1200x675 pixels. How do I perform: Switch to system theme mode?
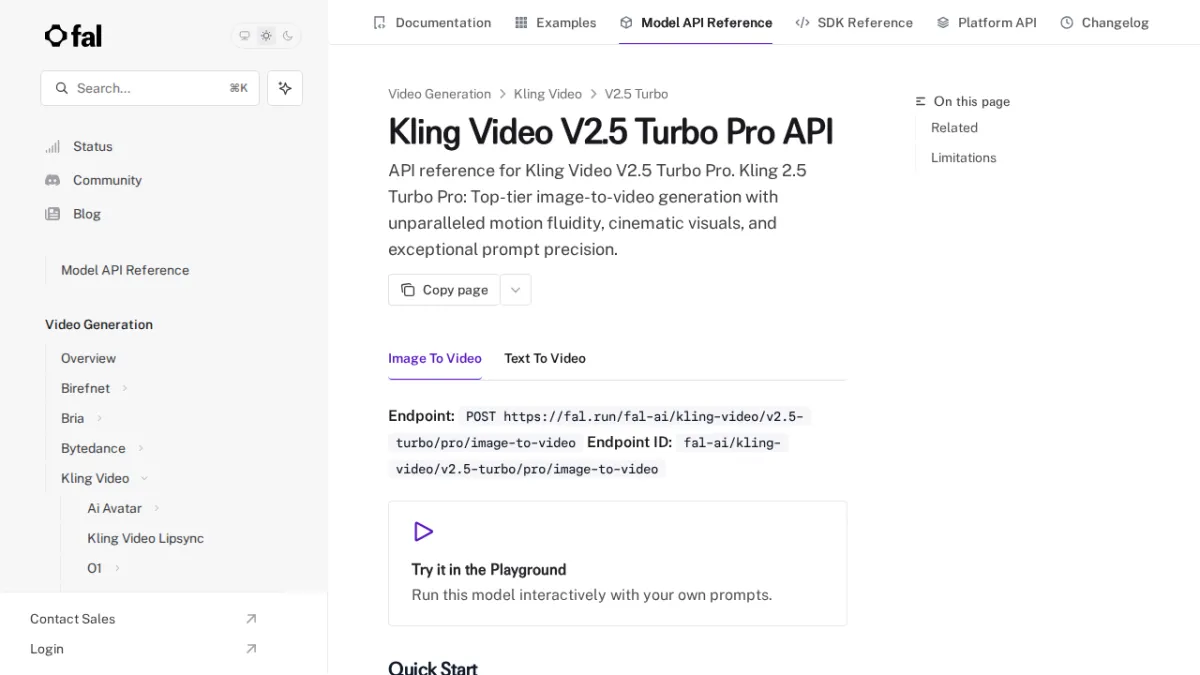pos(244,36)
